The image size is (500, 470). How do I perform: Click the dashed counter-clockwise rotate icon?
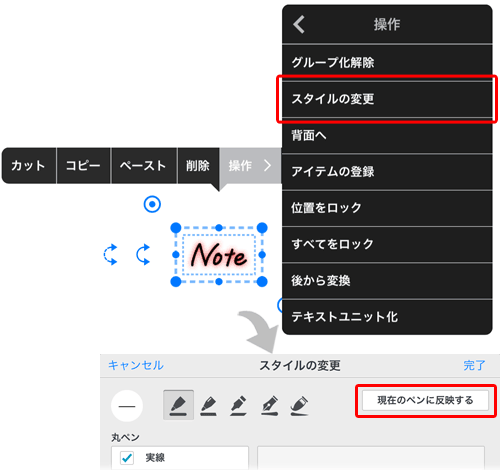[110, 255]
